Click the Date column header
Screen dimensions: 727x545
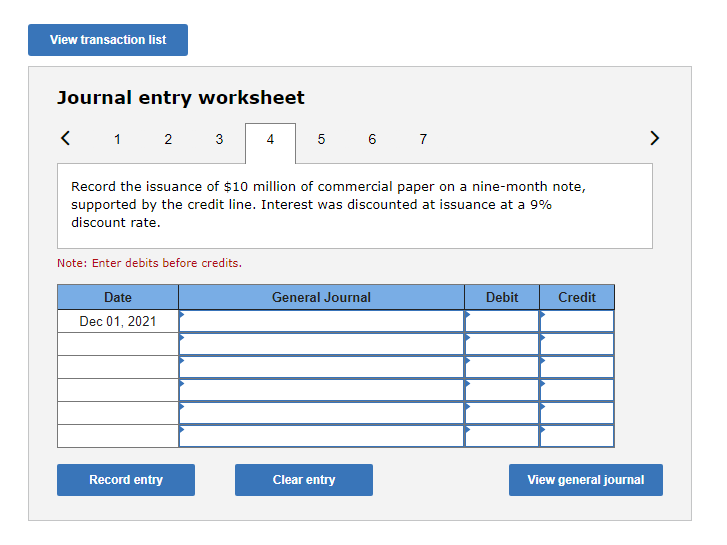[118, 297]
